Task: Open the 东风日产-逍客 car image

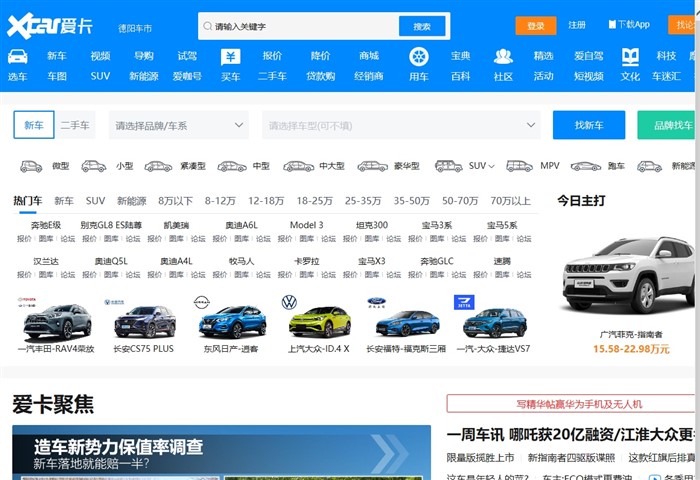Action: (232, 321)
